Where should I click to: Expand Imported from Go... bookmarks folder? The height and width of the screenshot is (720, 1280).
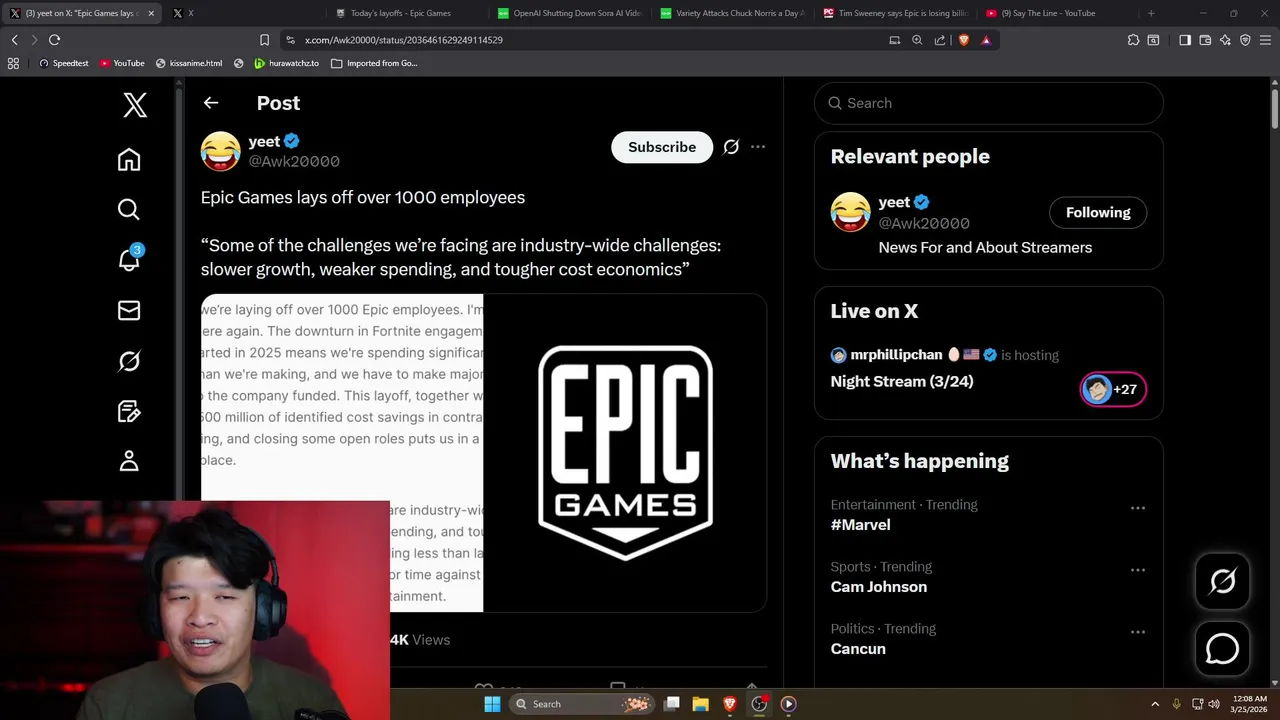(374, 63)
